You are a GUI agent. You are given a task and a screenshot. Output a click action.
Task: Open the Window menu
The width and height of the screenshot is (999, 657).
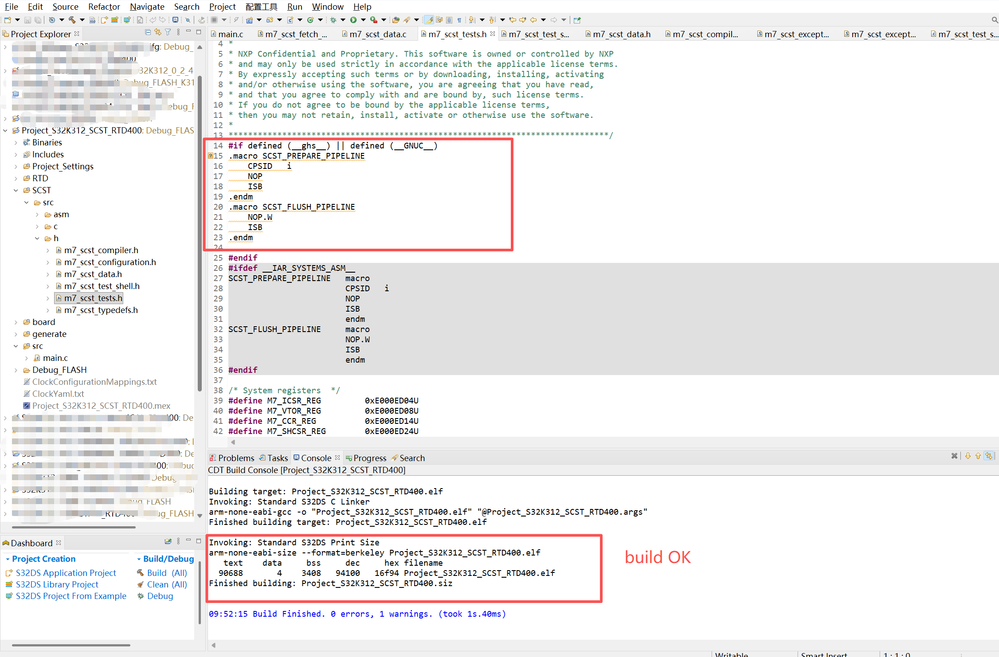pos(327,6)
